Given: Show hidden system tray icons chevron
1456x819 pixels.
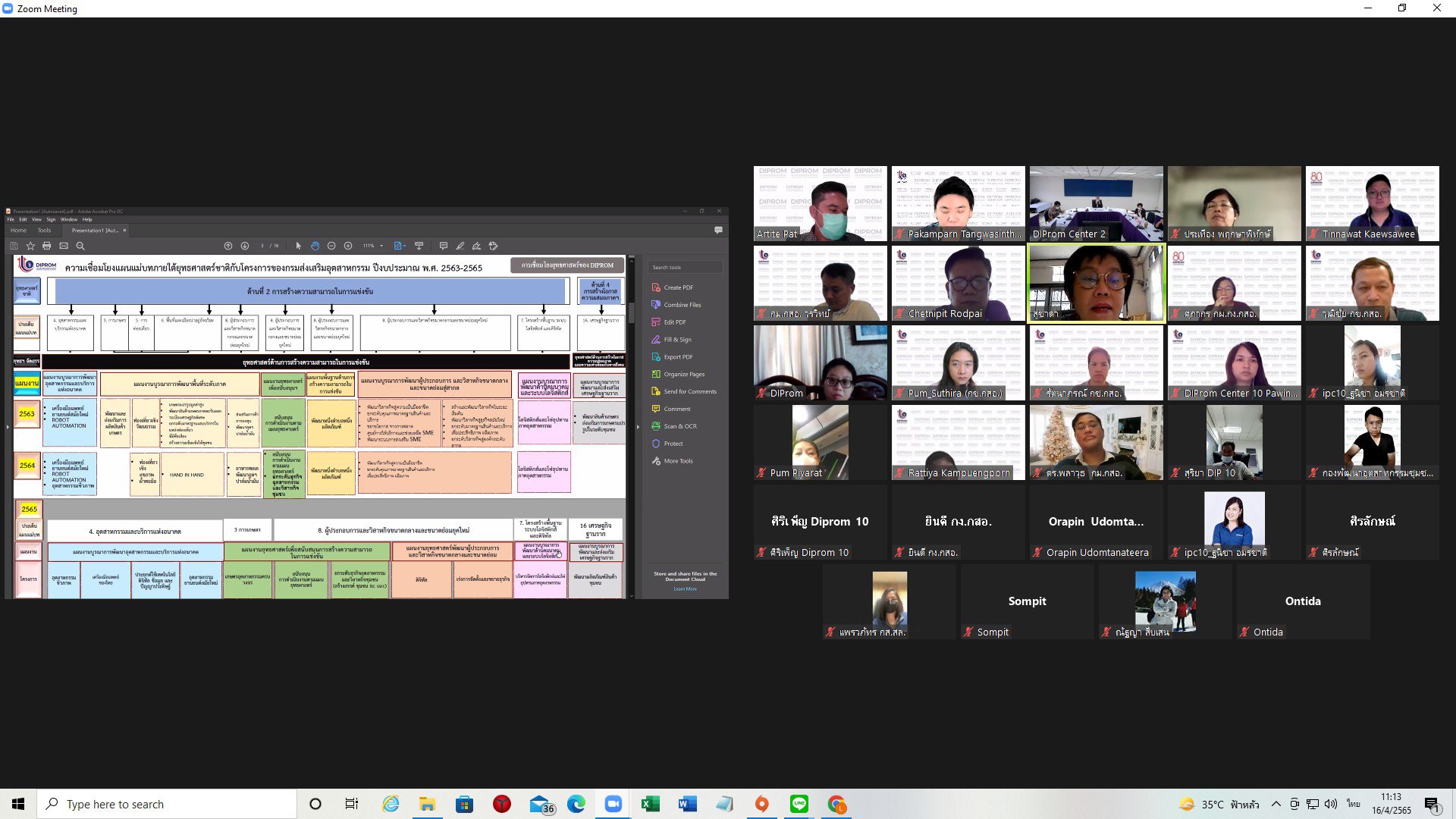Looking at the screenshot, I should 1276,804.
